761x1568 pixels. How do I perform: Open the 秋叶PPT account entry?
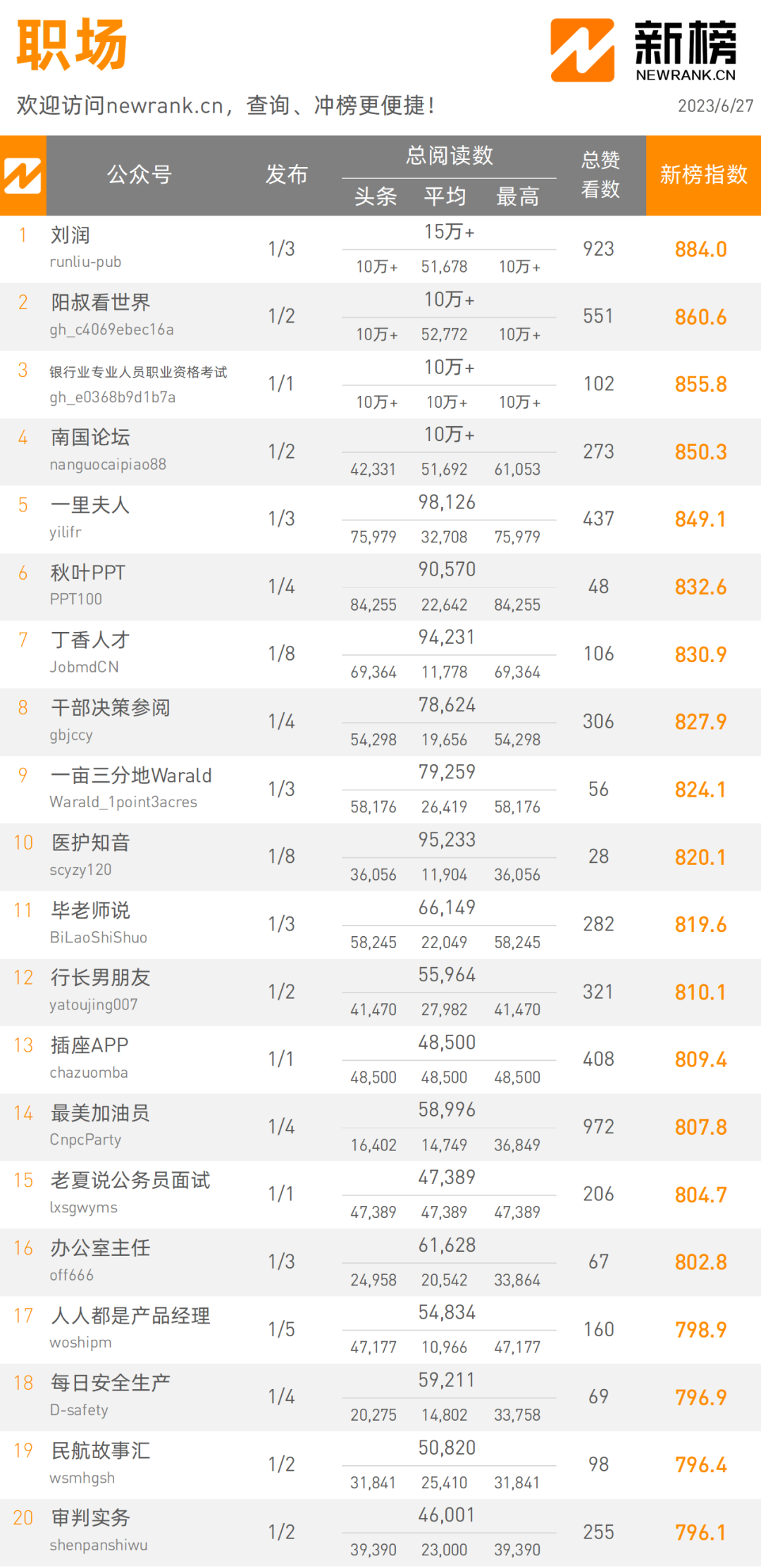(88, 573)
